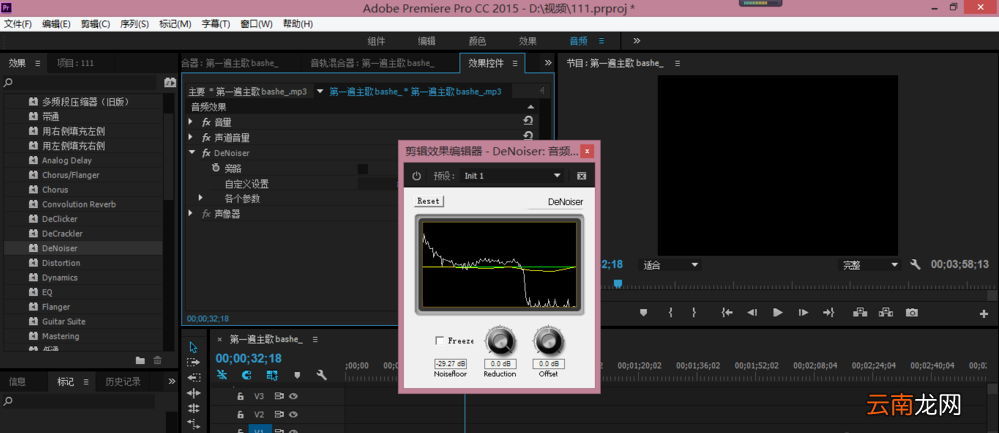Collapse the DeNoiser effect
This screenshot has height=433, width=999.
(191, 153)
